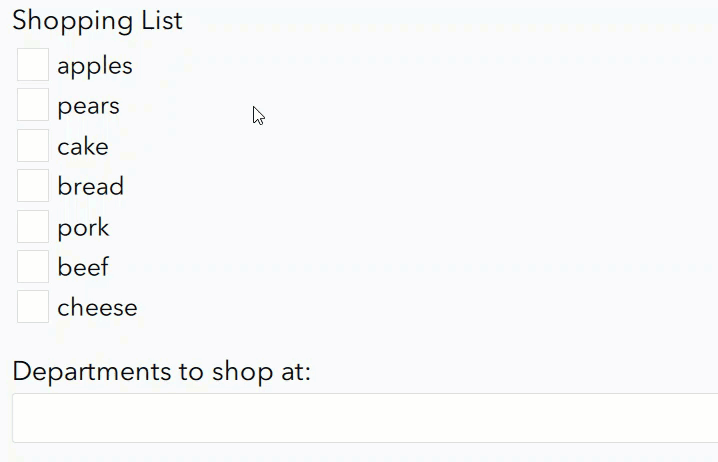Click the 'cake' label text

coord(83,147)
